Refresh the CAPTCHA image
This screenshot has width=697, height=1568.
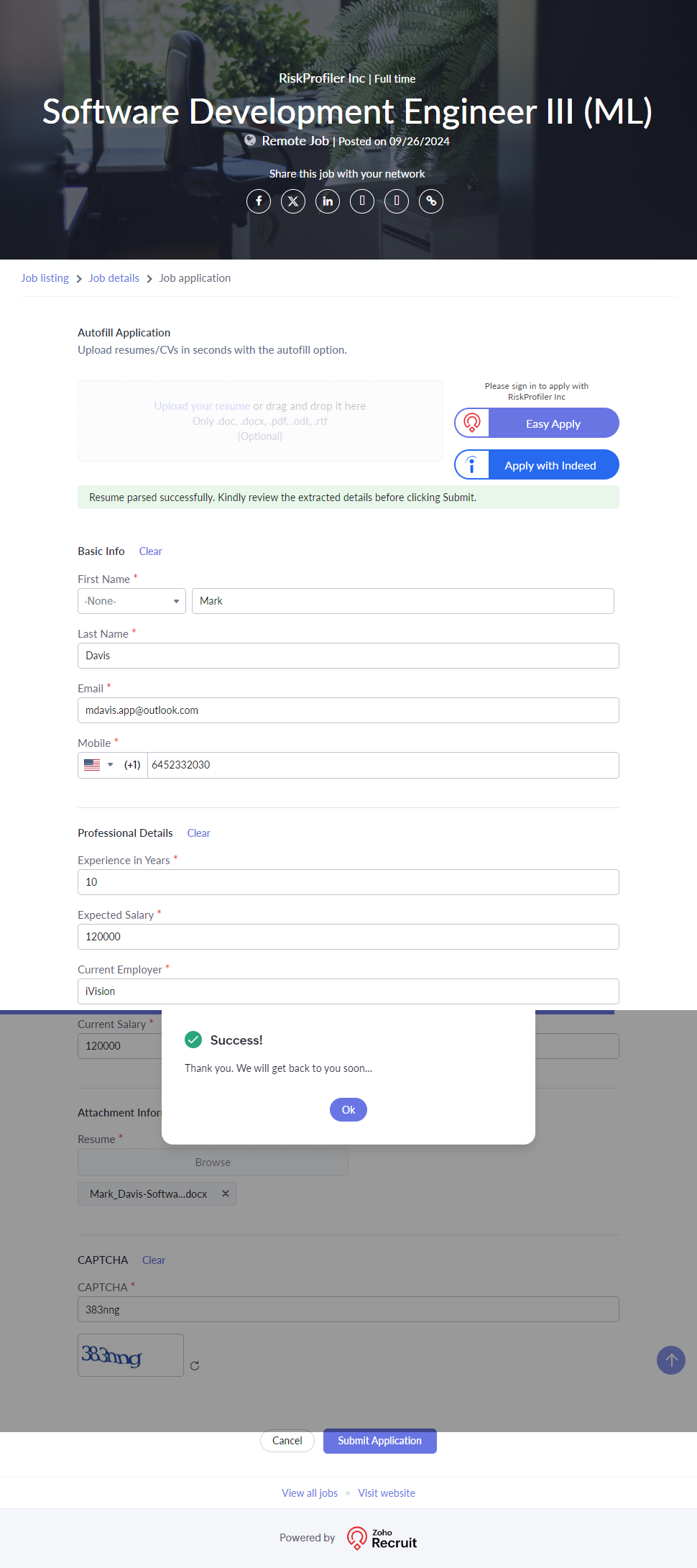(x=195, y=1366)
